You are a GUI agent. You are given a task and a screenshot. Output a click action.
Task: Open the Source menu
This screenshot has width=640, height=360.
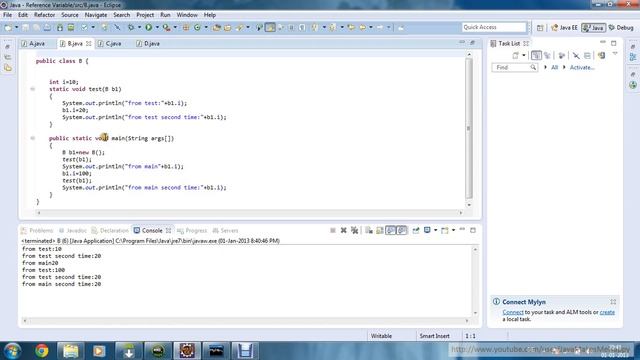70,15
